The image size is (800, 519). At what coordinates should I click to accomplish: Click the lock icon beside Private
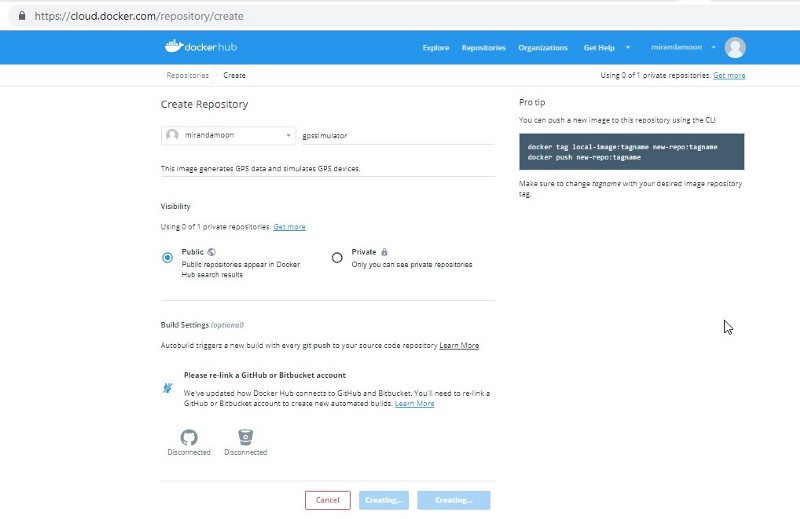pos(384,252)
